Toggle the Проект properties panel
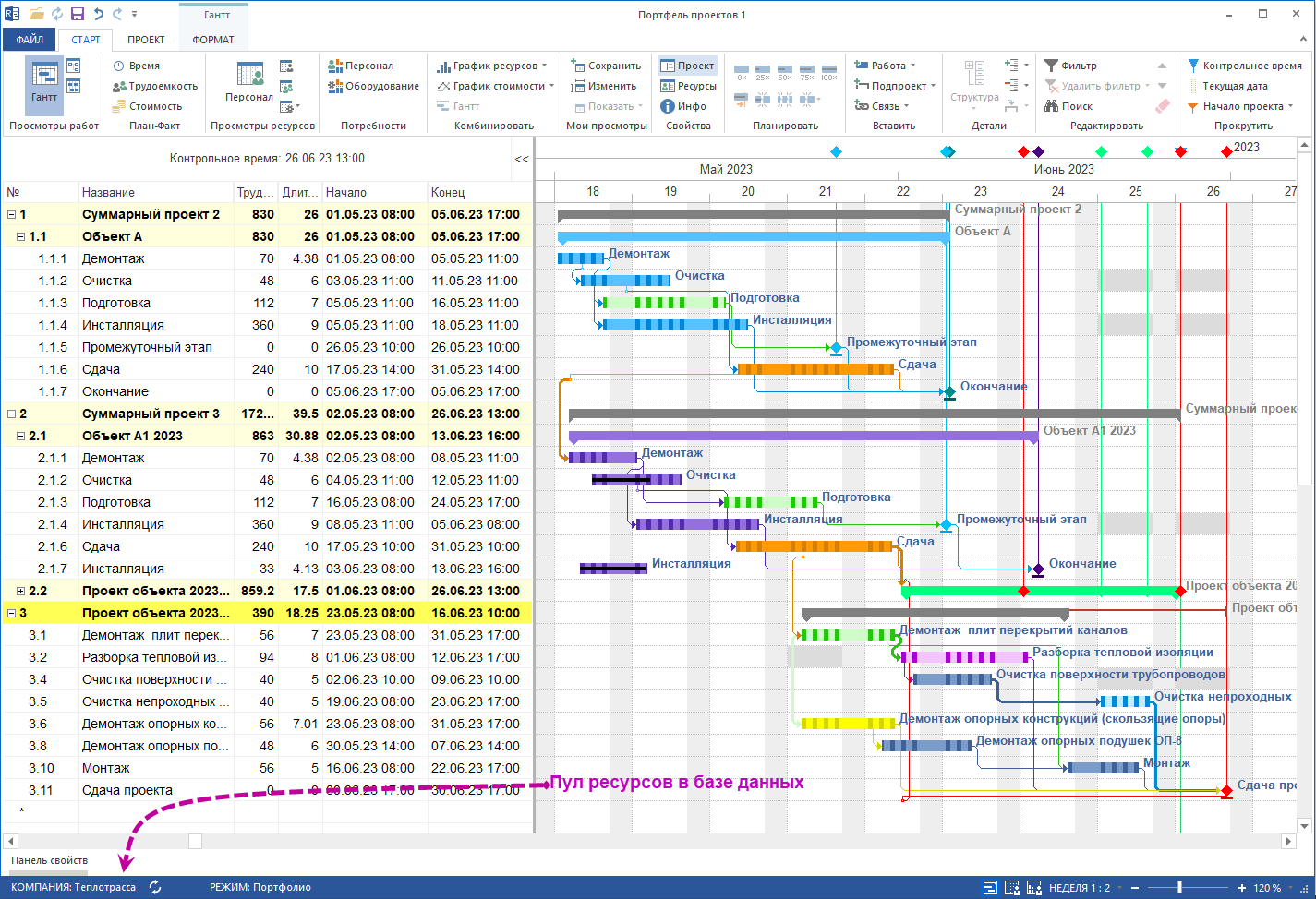This screenshot has height=899, width=1316. pyautogui.click(x=688, y=66)
